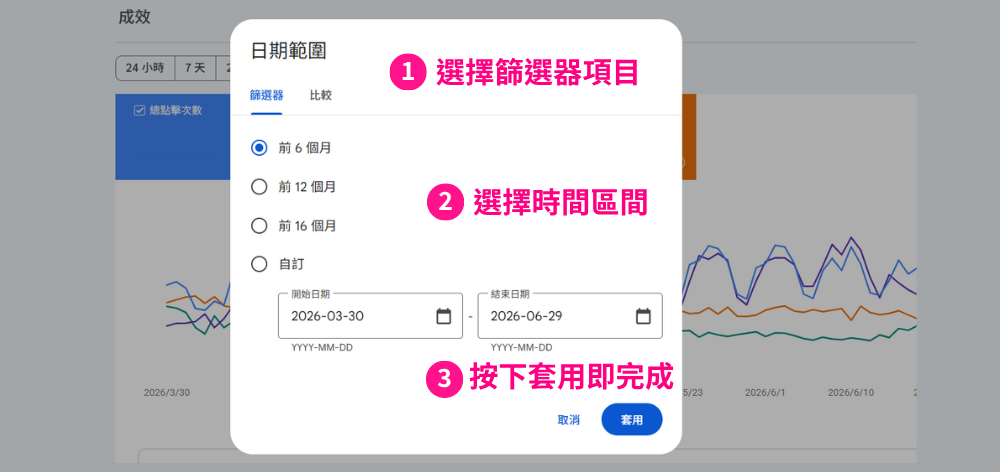Screen dimensions: 1000x472
Task: Select the 前 6 個月 radio option
Action: tap(259, 148)
